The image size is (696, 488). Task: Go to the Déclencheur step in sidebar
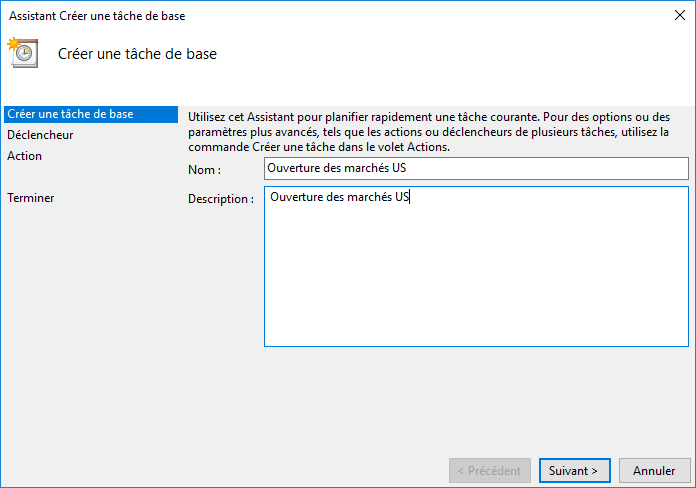40,135
